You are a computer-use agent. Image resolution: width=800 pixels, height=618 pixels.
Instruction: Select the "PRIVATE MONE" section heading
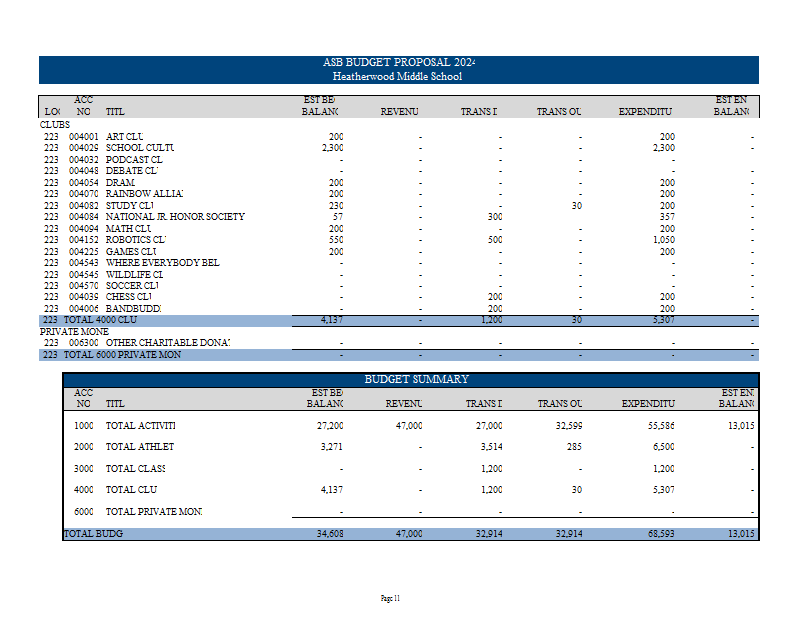(x=74, y=331)
